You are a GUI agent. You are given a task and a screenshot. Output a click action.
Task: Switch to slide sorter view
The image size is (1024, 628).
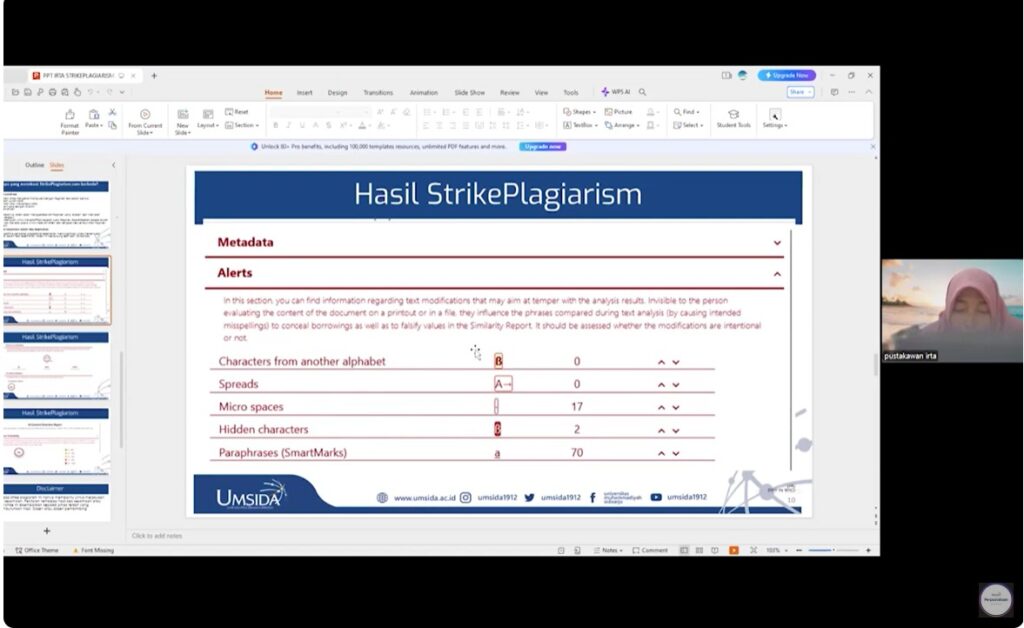[x=700, y=550]
